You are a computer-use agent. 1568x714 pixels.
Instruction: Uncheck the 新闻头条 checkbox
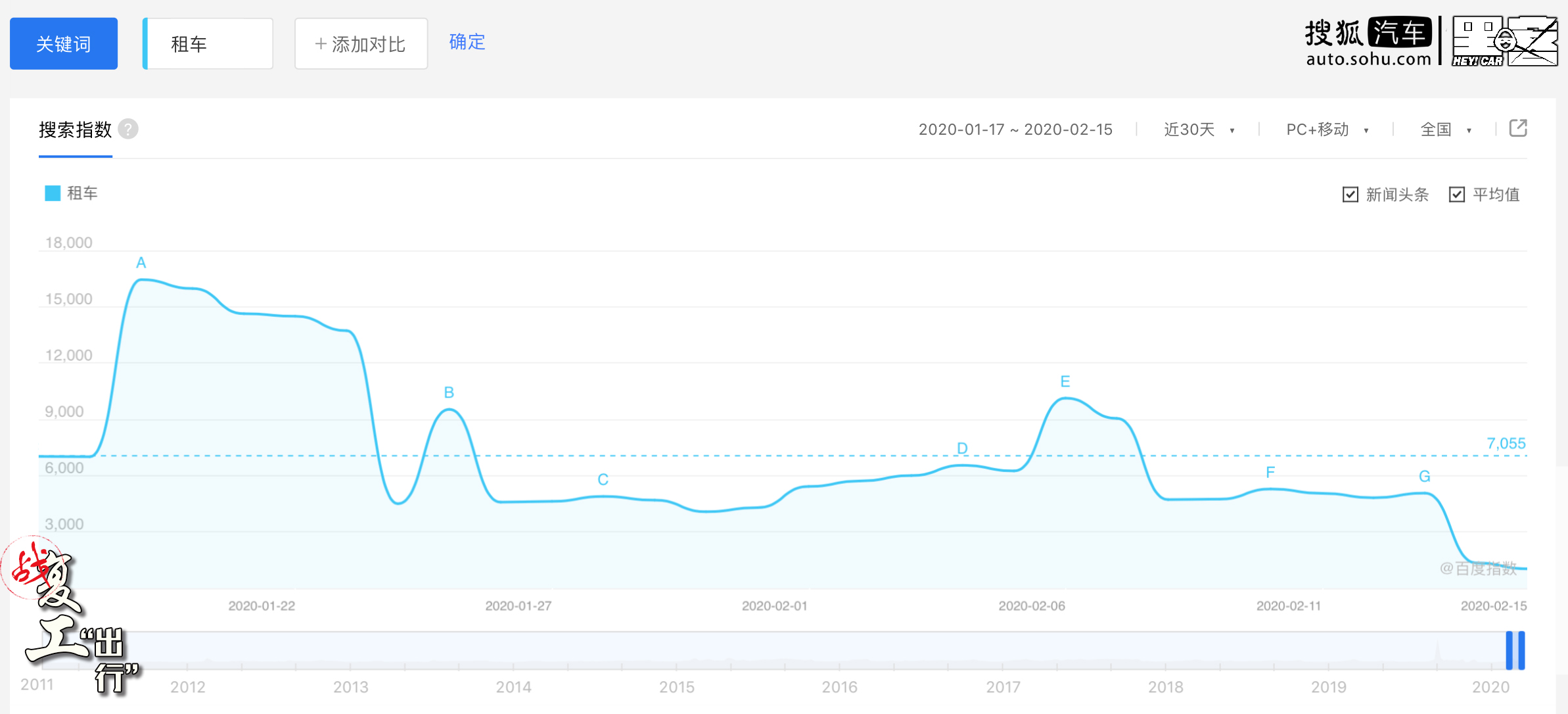[x=1350, y=195]
